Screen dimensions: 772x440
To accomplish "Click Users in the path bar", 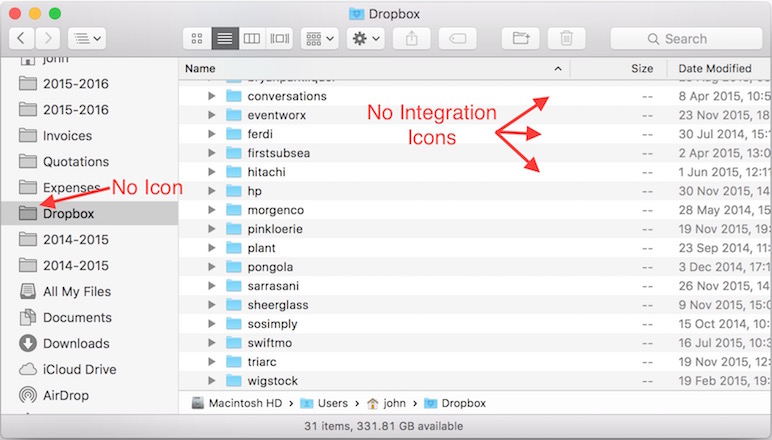I will tap(324, 403).
